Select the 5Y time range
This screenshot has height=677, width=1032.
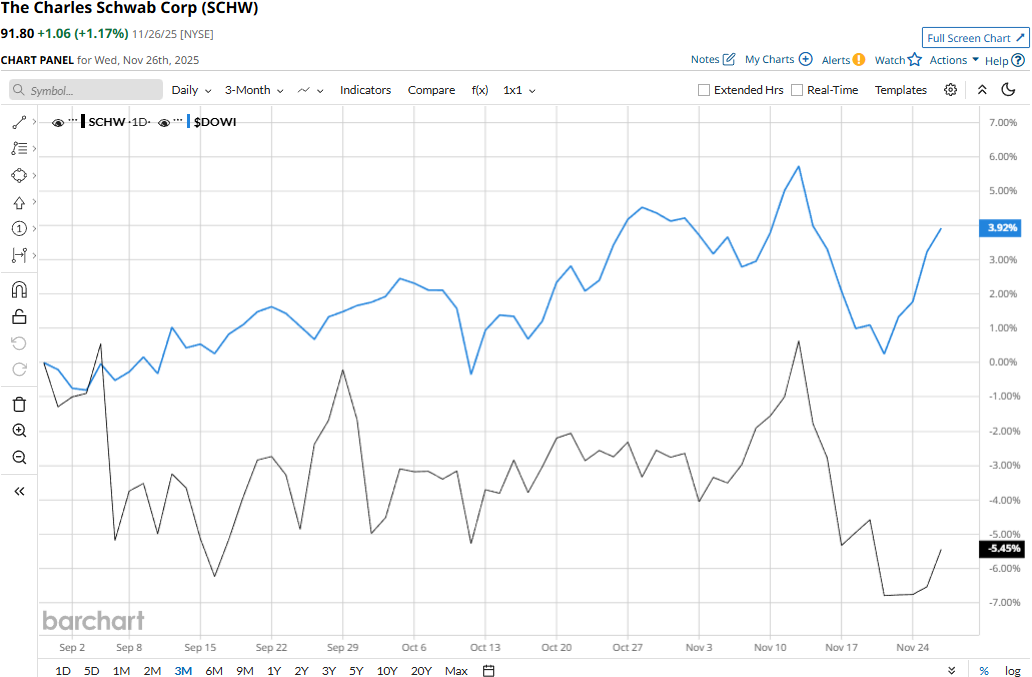[x=356, y=670]
